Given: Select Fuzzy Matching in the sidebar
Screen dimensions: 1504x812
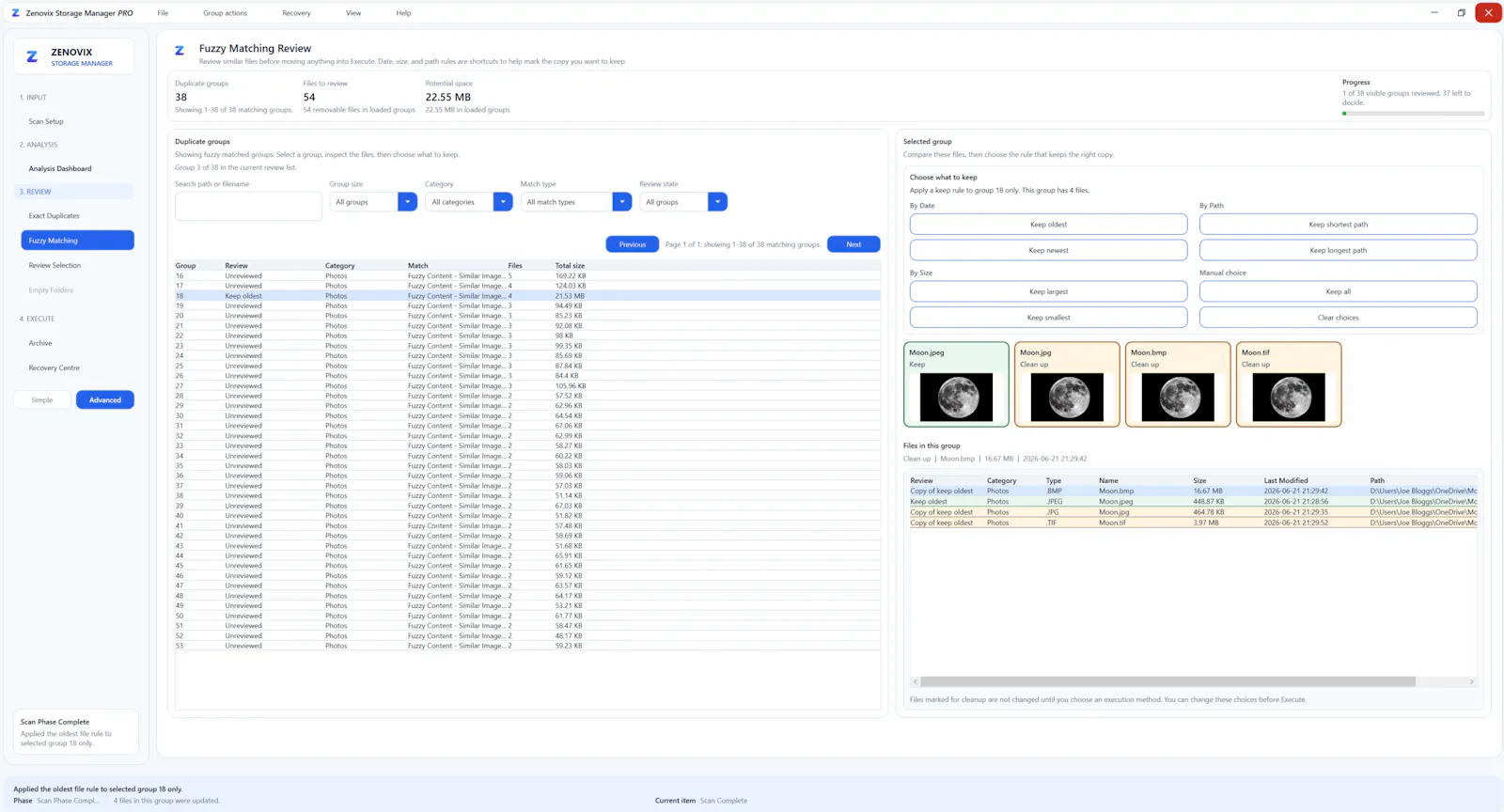Looking at the screenshot, I should click(77, 241).
